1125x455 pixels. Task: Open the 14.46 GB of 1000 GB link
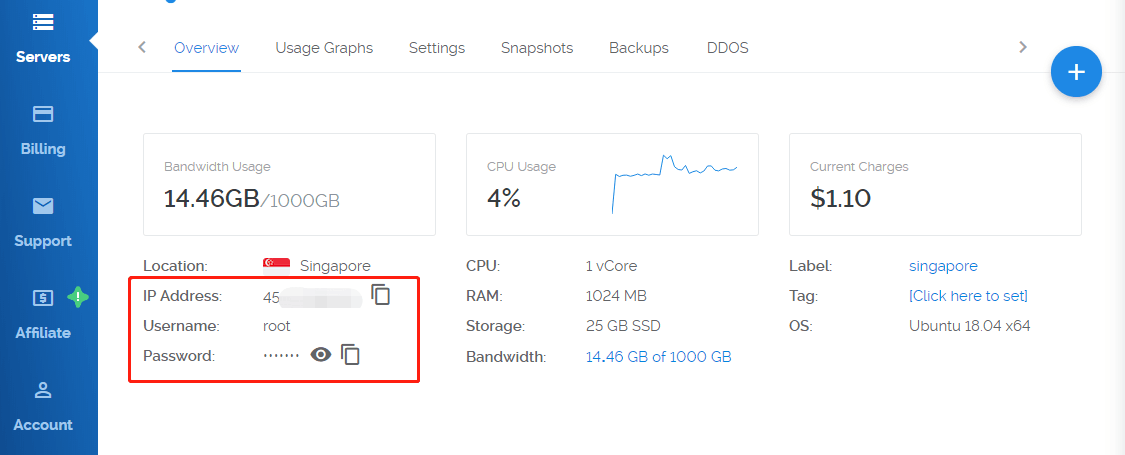(658, 356)
